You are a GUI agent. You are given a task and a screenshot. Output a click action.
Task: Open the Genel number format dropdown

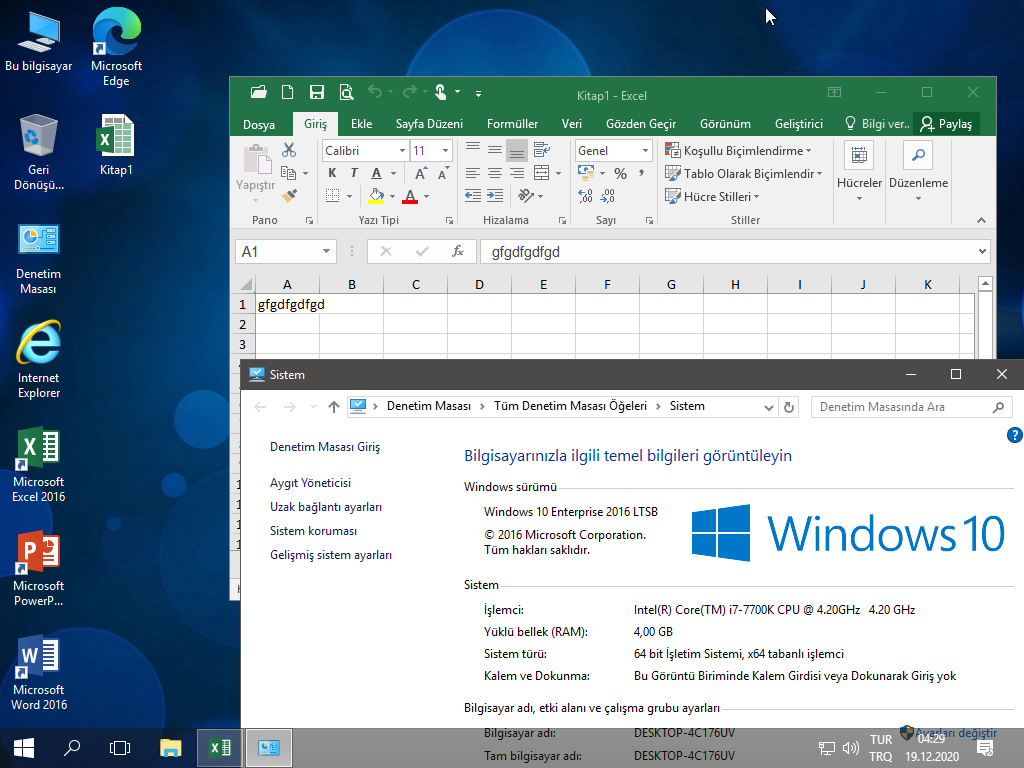[x=645, y=151]
